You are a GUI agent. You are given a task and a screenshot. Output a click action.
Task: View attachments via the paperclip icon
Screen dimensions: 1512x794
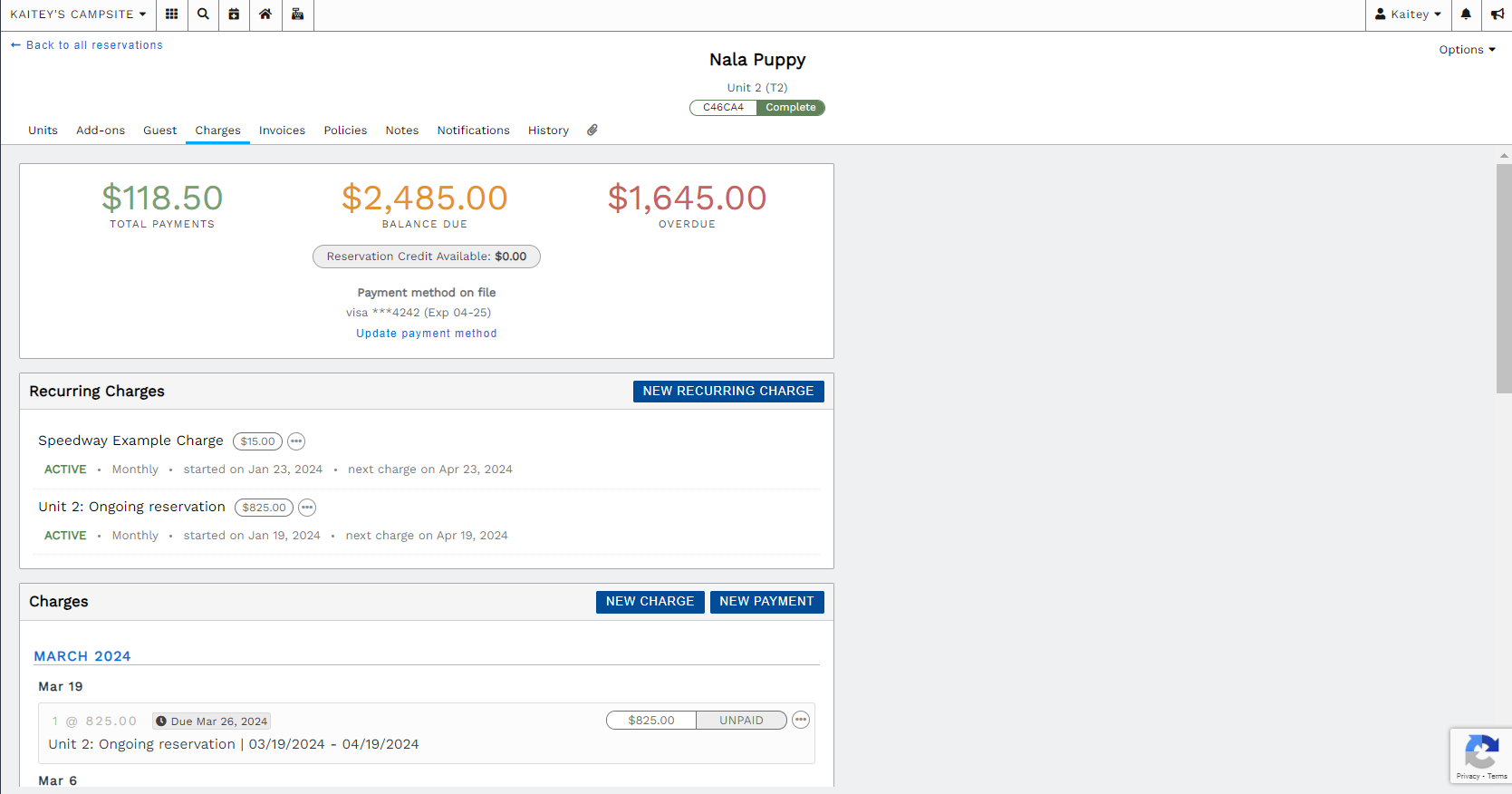(x=592, y=130)
